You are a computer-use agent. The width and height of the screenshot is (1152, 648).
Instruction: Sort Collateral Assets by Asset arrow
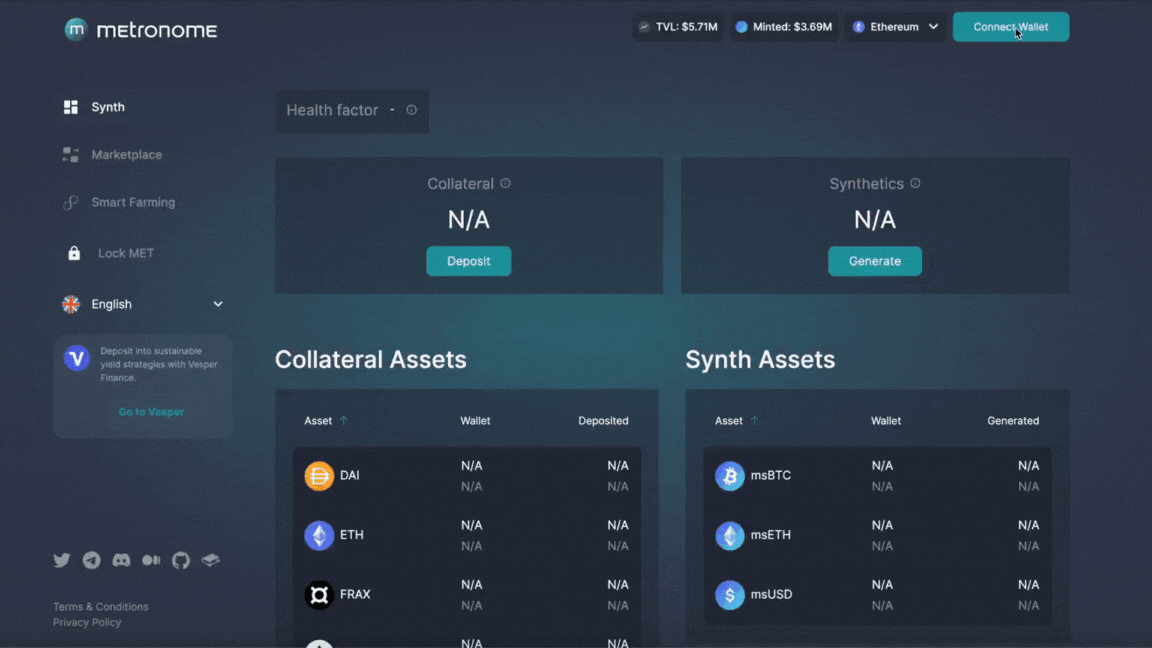(344, 421)
